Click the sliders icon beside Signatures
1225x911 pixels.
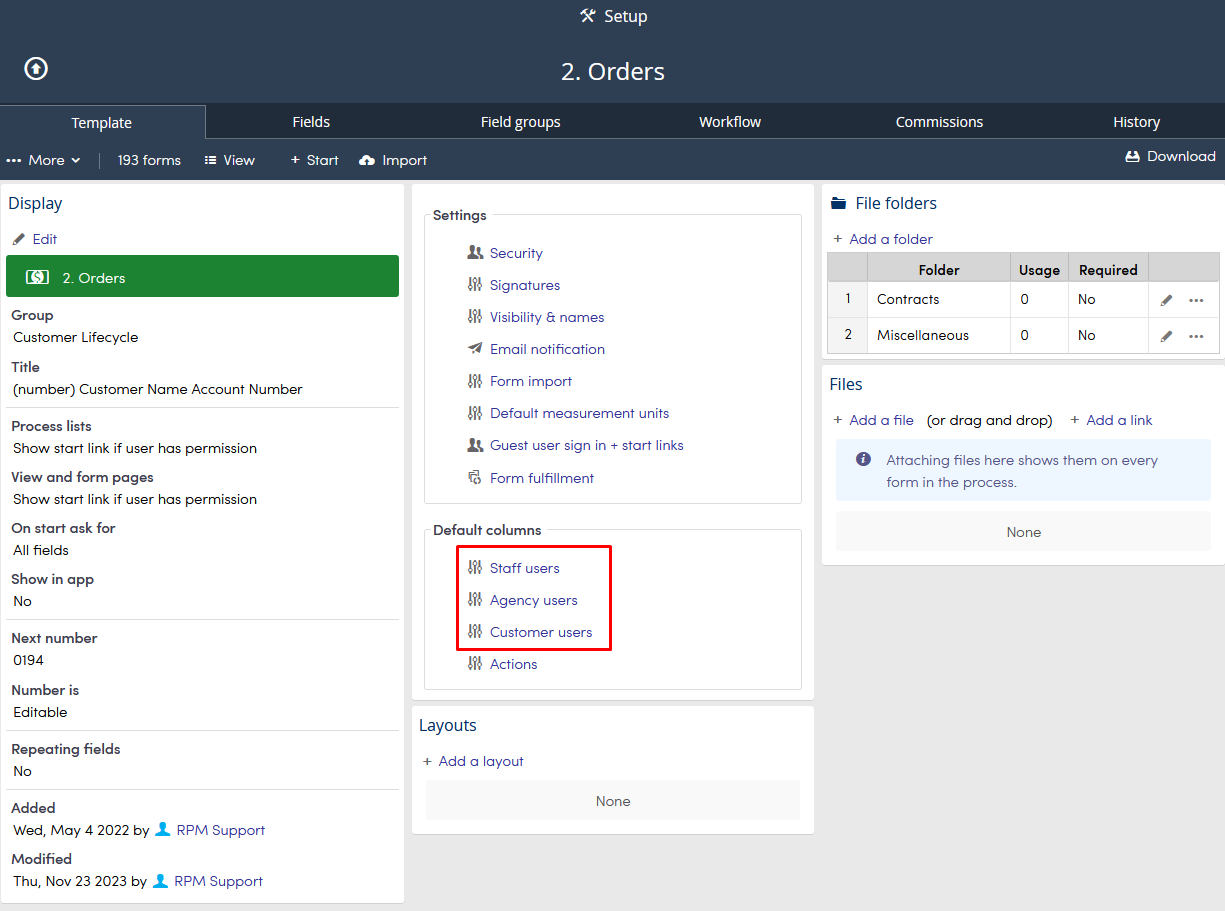(x=475, y=285)
